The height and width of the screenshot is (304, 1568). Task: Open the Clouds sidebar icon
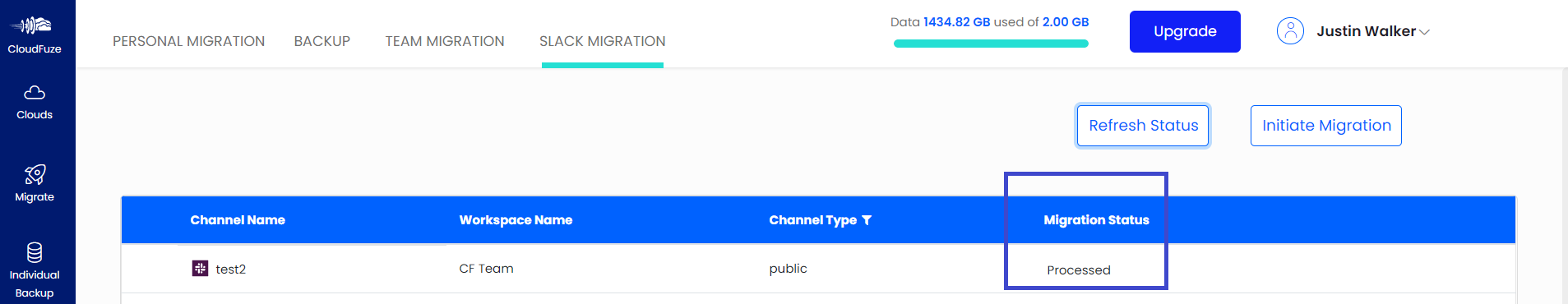tap(35, 93)
